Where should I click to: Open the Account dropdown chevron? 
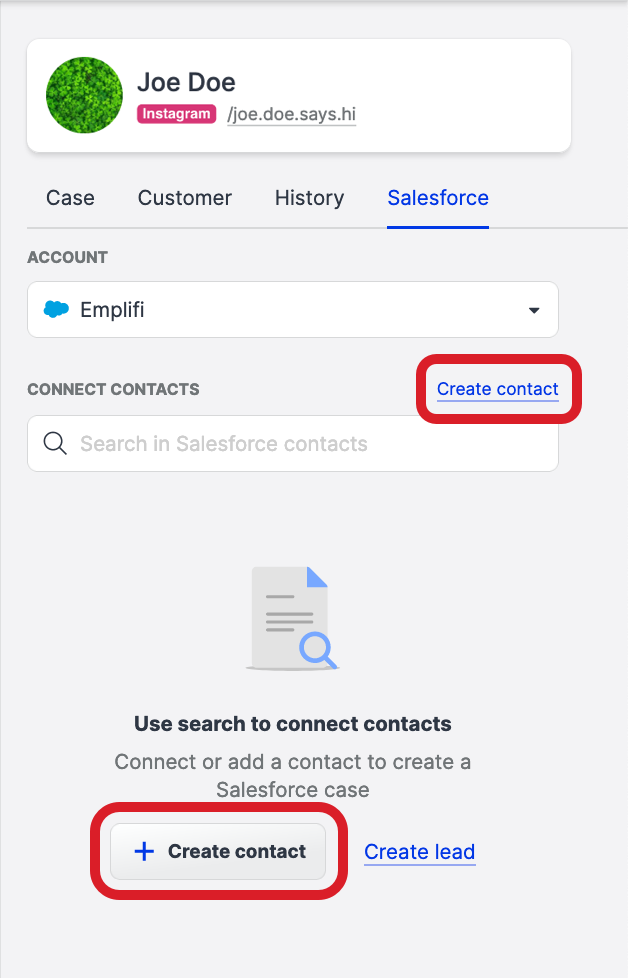533,309
